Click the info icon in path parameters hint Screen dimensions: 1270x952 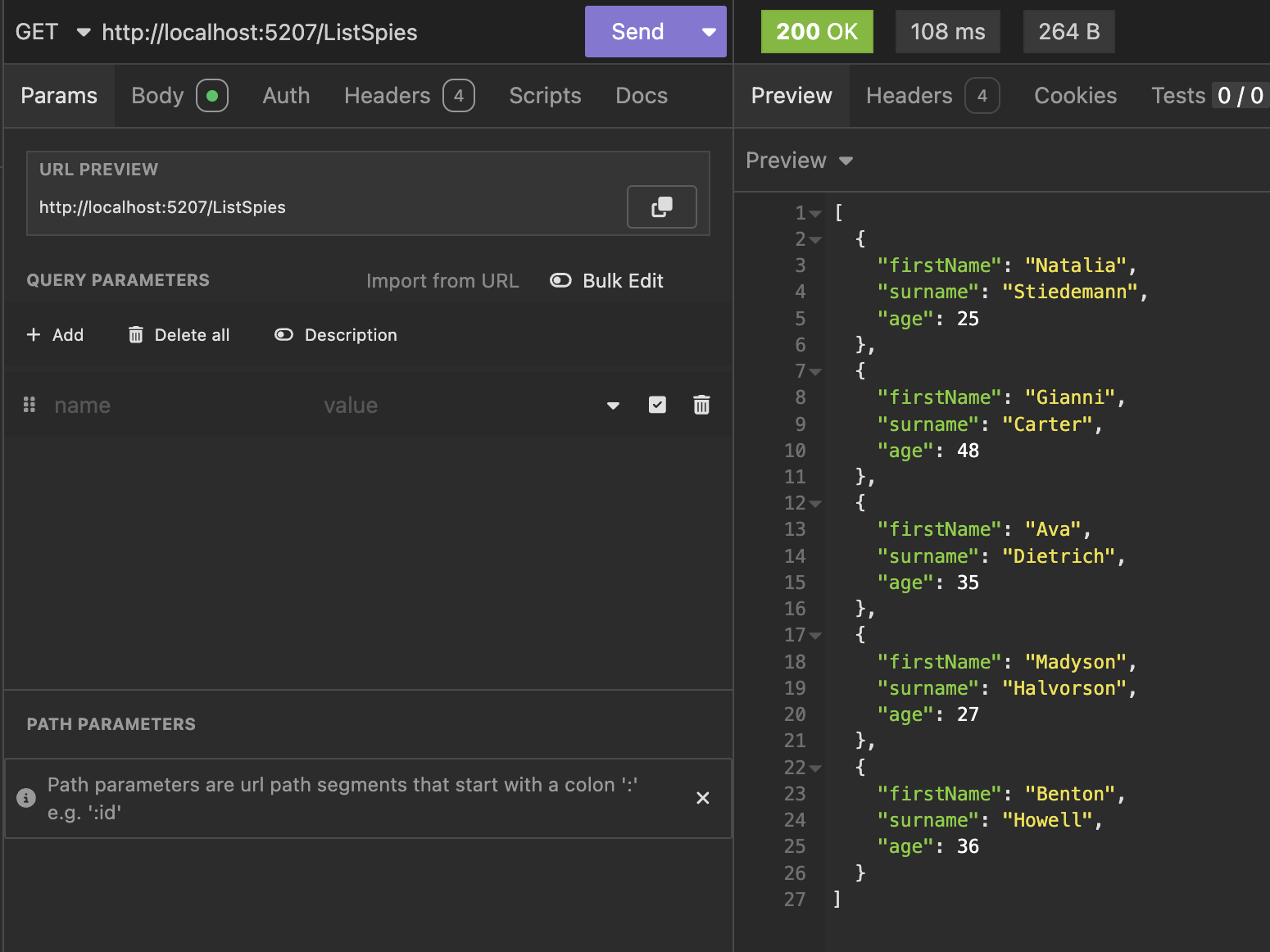point(26,798)
